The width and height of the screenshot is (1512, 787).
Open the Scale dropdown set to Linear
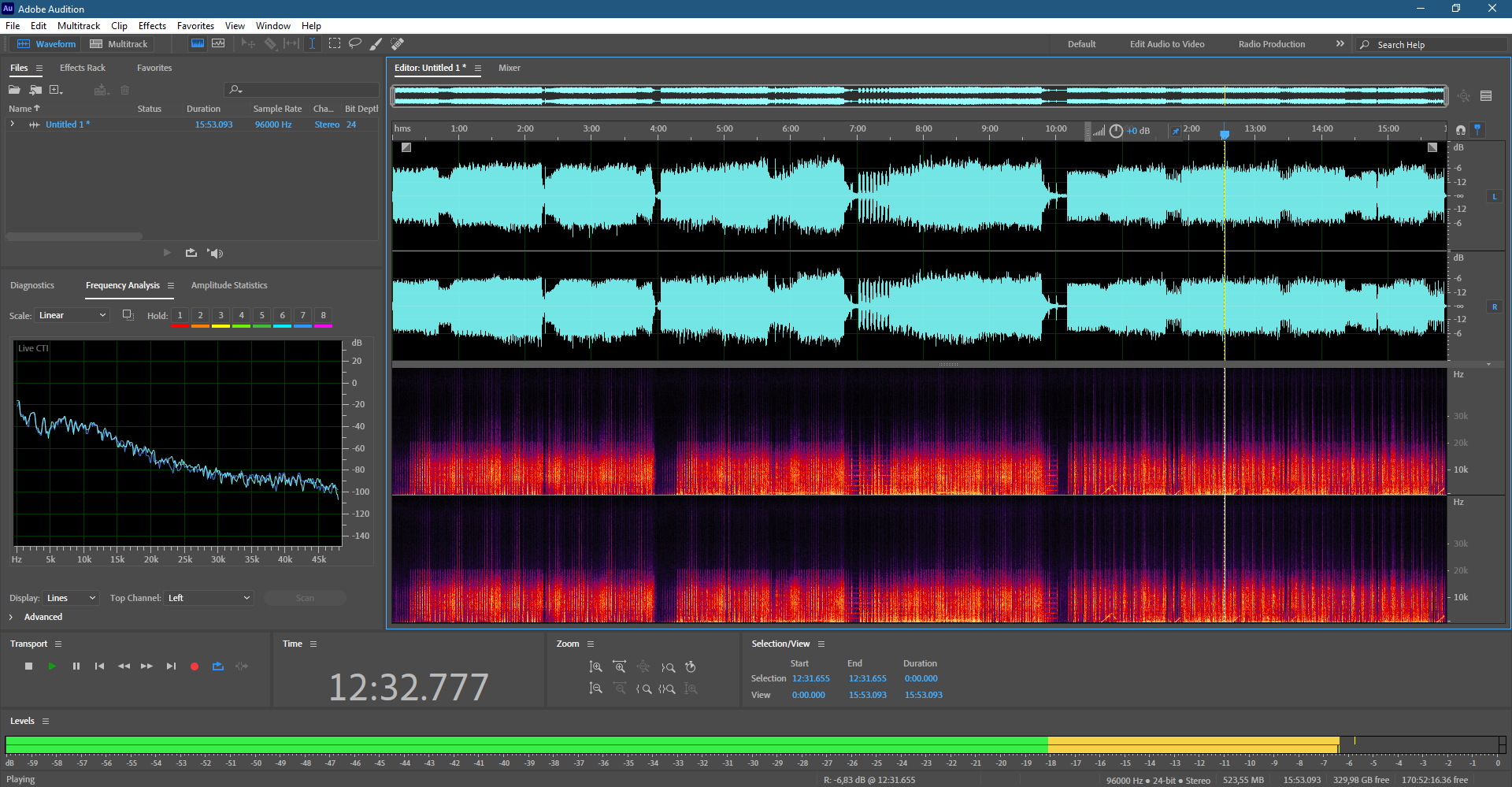(x=72, y=315)
